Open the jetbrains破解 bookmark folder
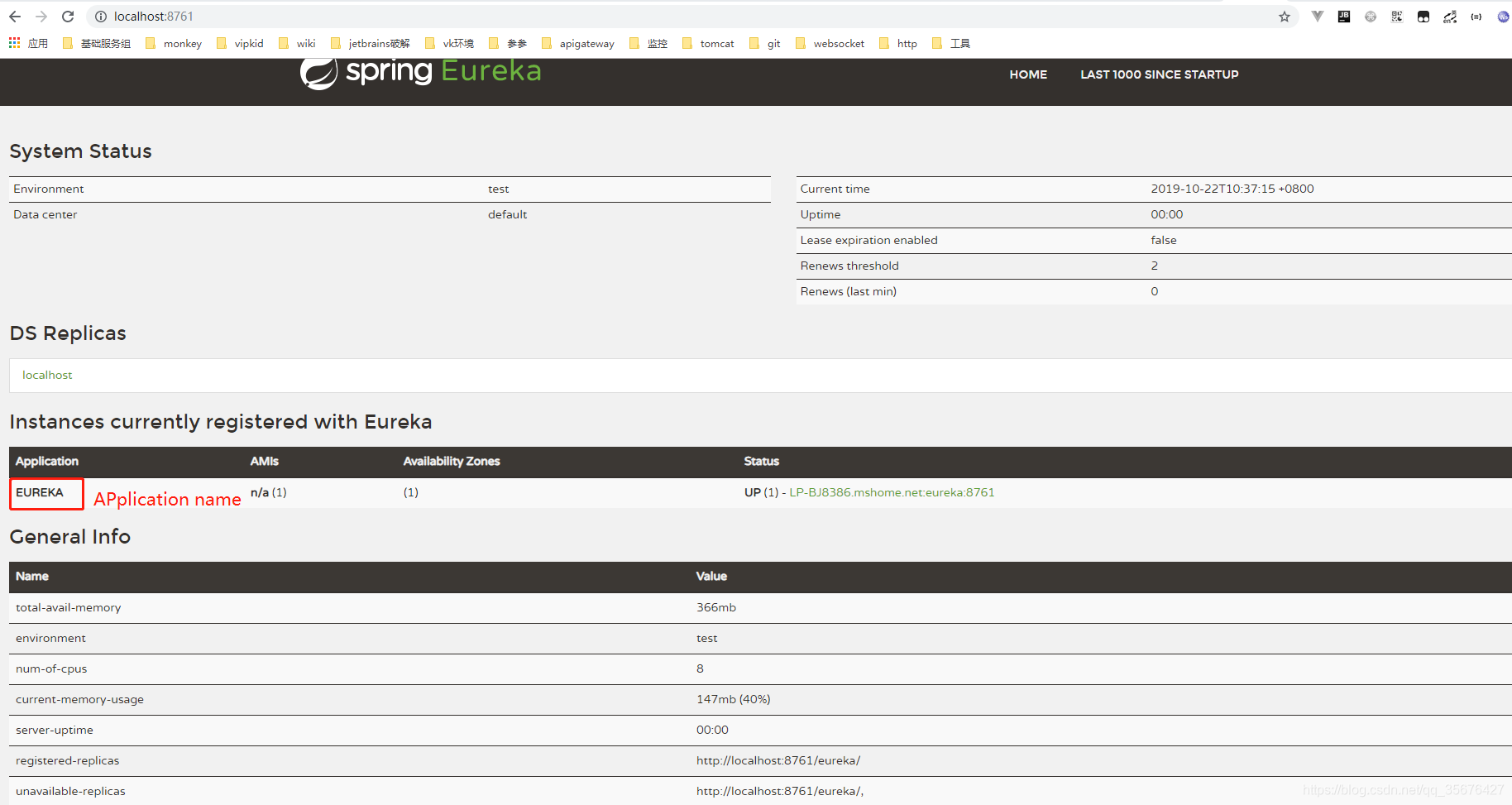 tap(370, 44)
